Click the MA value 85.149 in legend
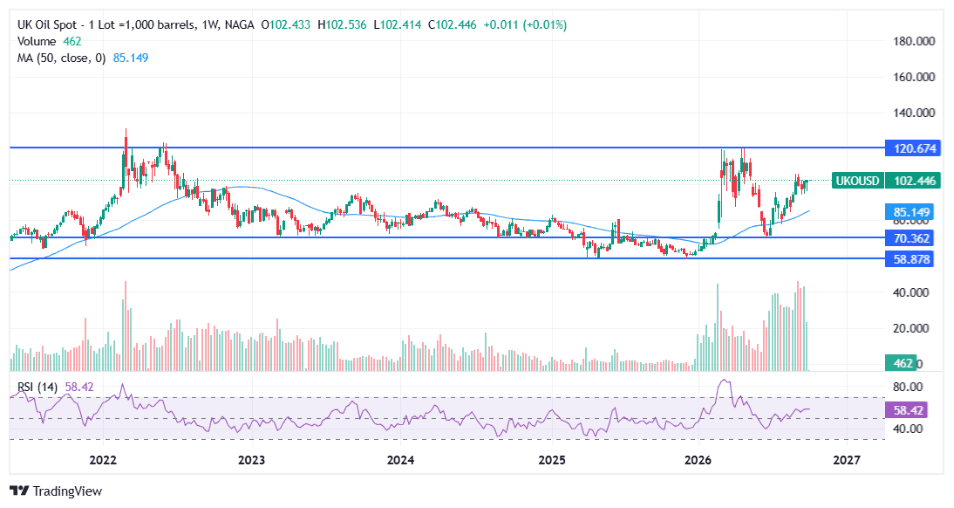Image resolution: width=954 pixels, height=508 pixels. pos(131,58)
